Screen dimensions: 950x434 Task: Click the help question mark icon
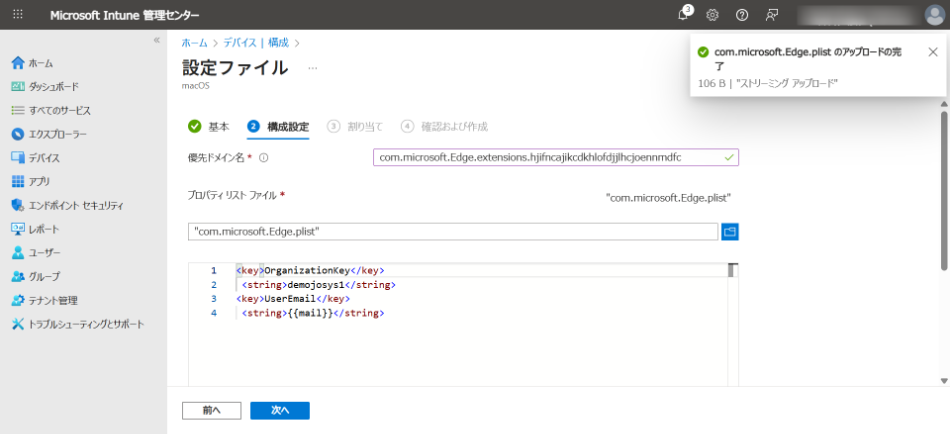pyautogui.click(x=742, y=15)
